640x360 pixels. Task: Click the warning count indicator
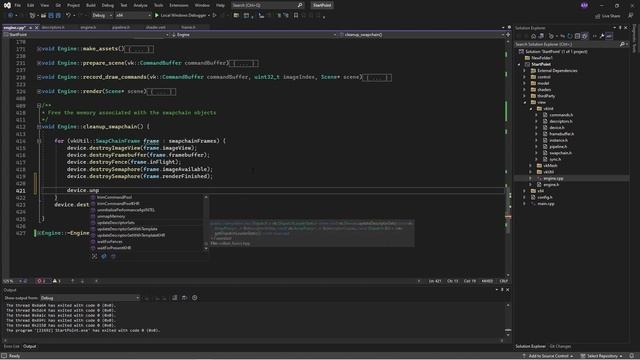pos(57,281)
